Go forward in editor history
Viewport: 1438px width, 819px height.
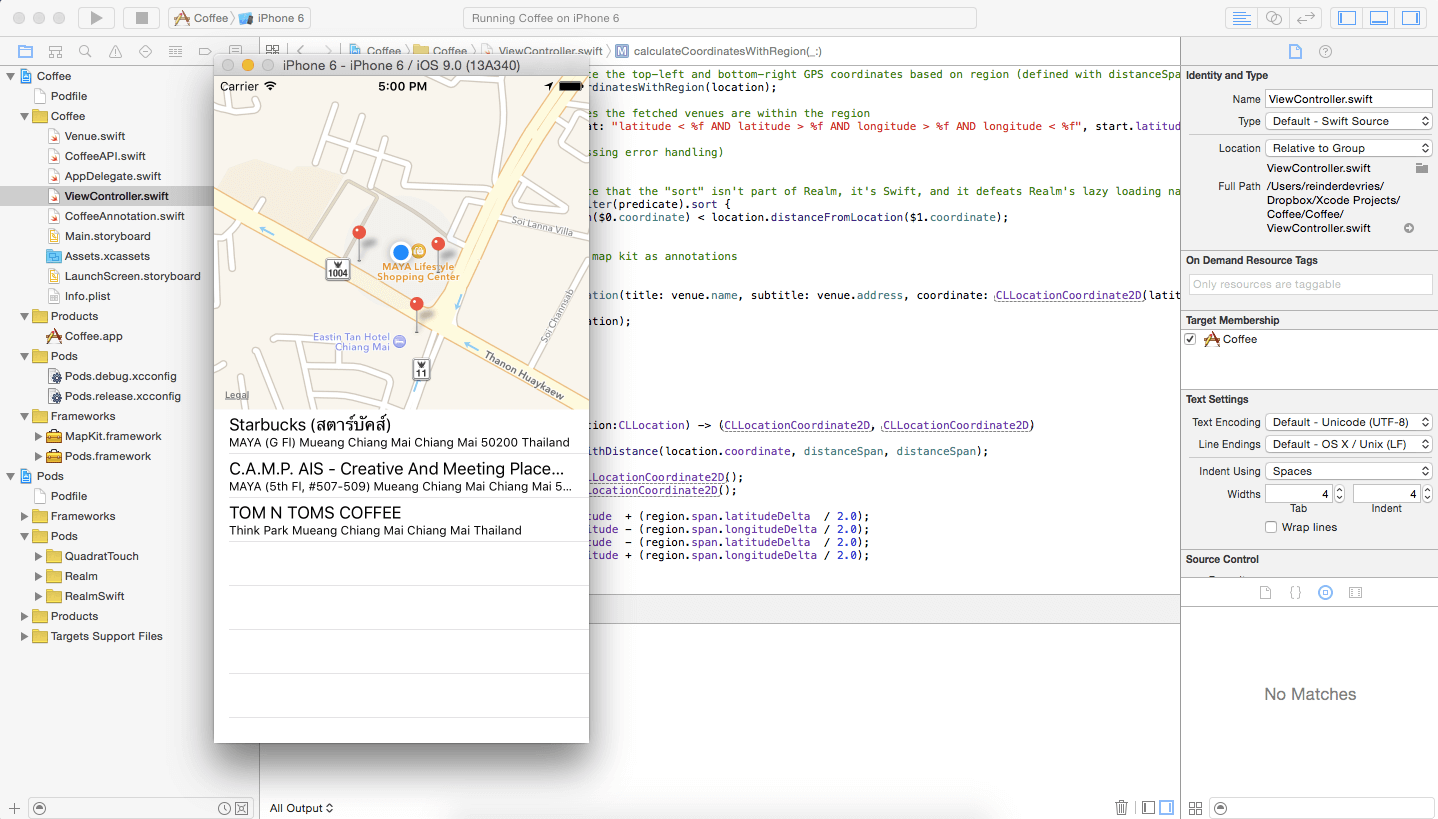pos(326,50)
